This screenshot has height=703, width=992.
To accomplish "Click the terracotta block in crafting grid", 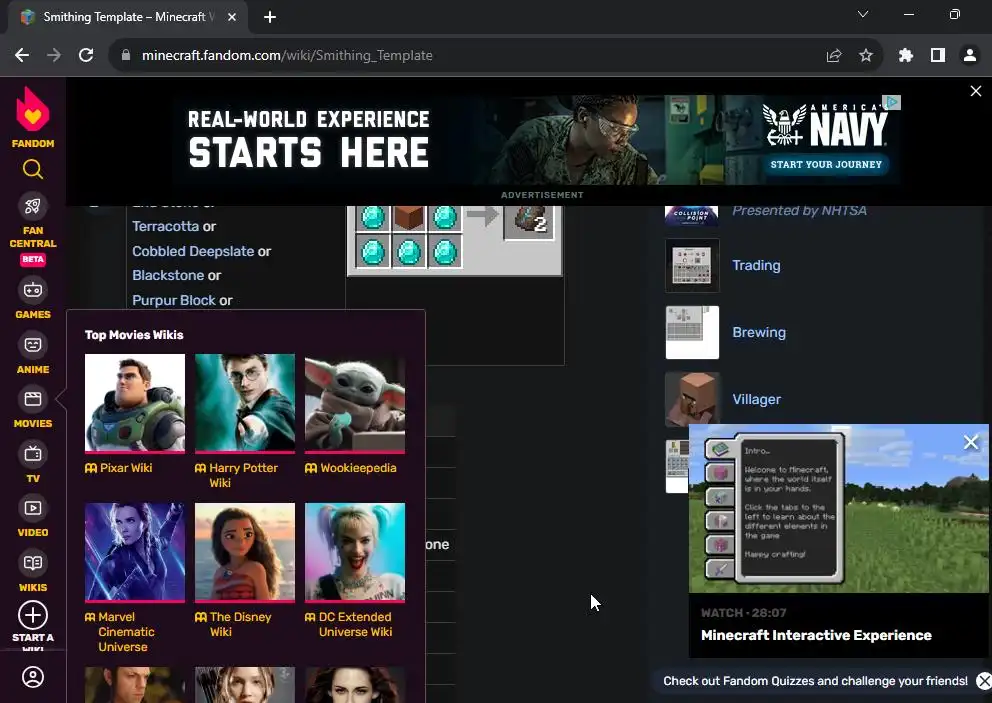I will 408,217.
